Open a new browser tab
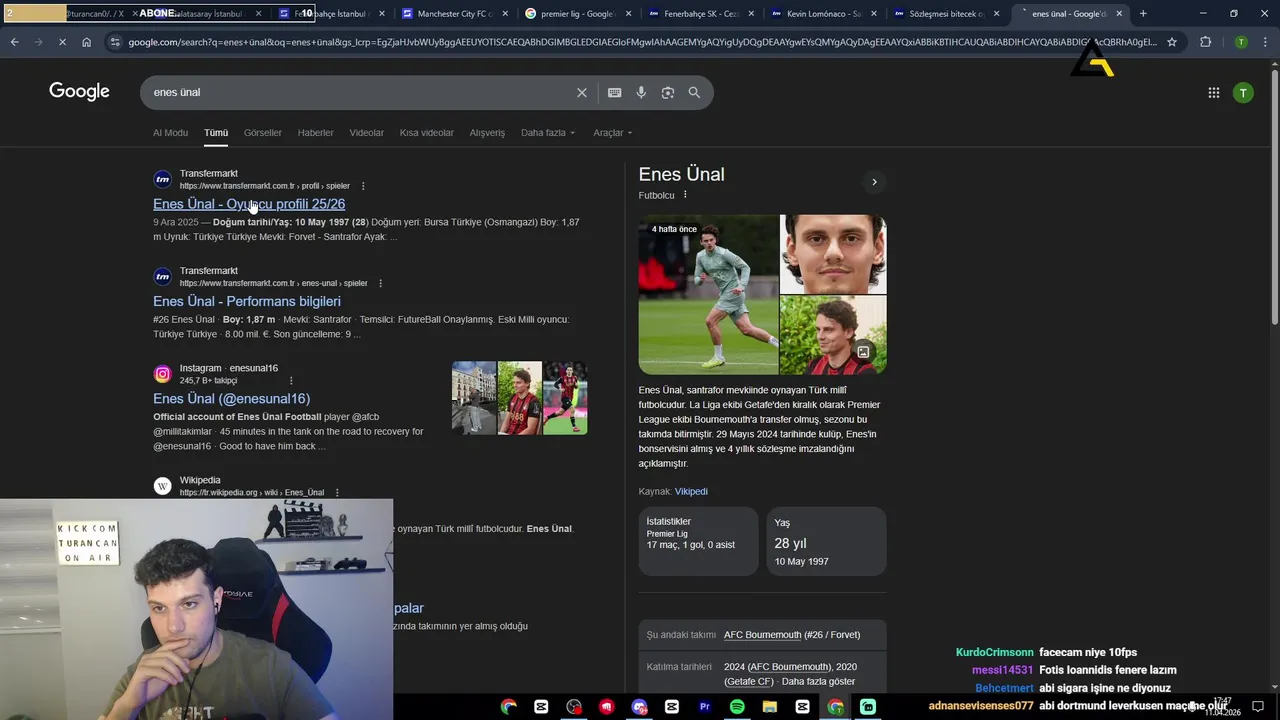 [1143, 14]
